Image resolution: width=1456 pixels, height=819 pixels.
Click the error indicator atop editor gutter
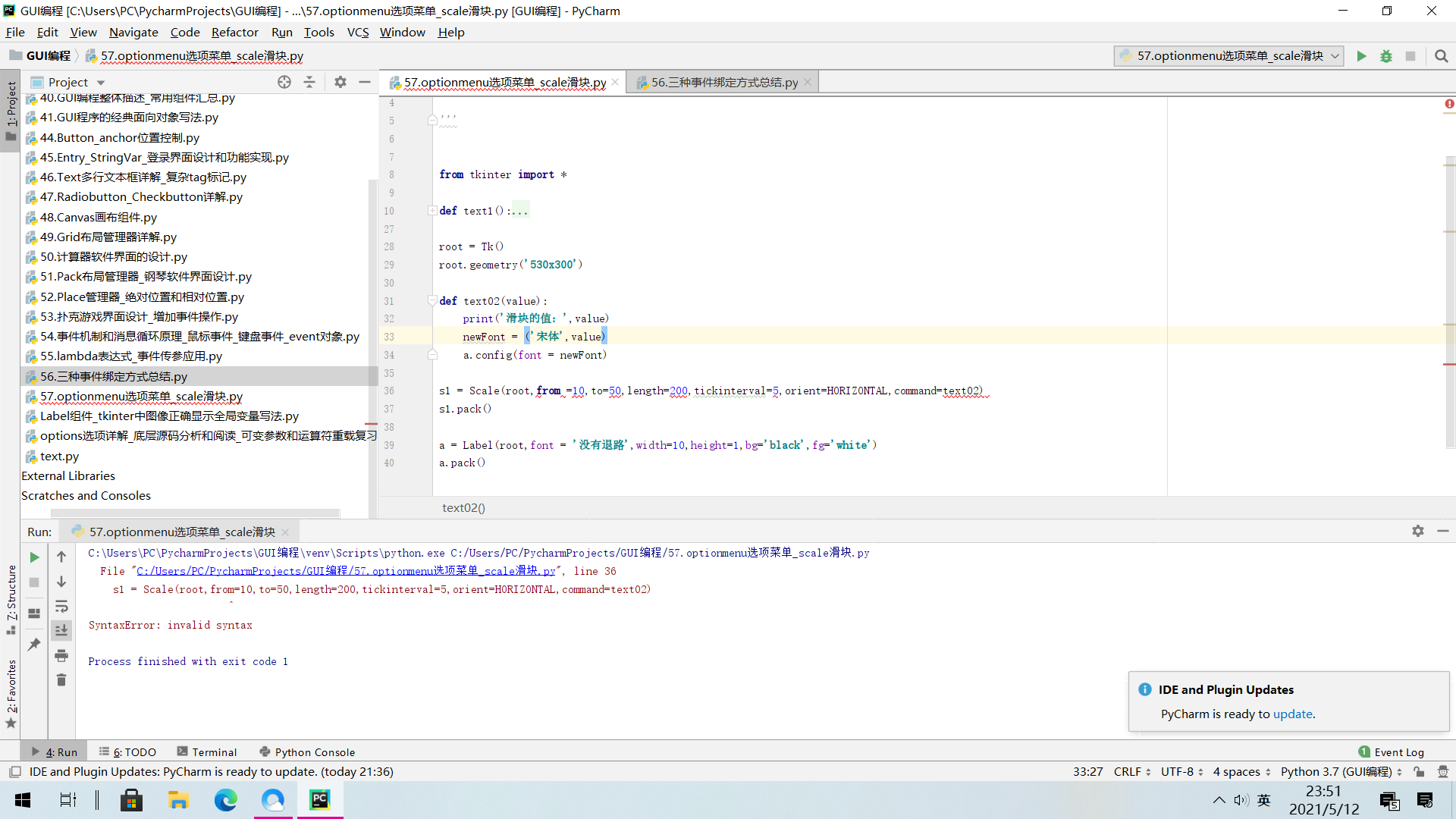click(1449, 104)
